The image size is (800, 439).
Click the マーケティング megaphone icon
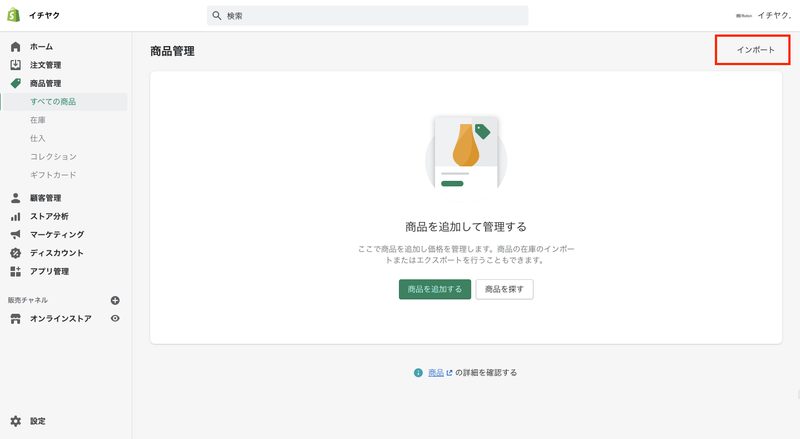coord(15,235)
